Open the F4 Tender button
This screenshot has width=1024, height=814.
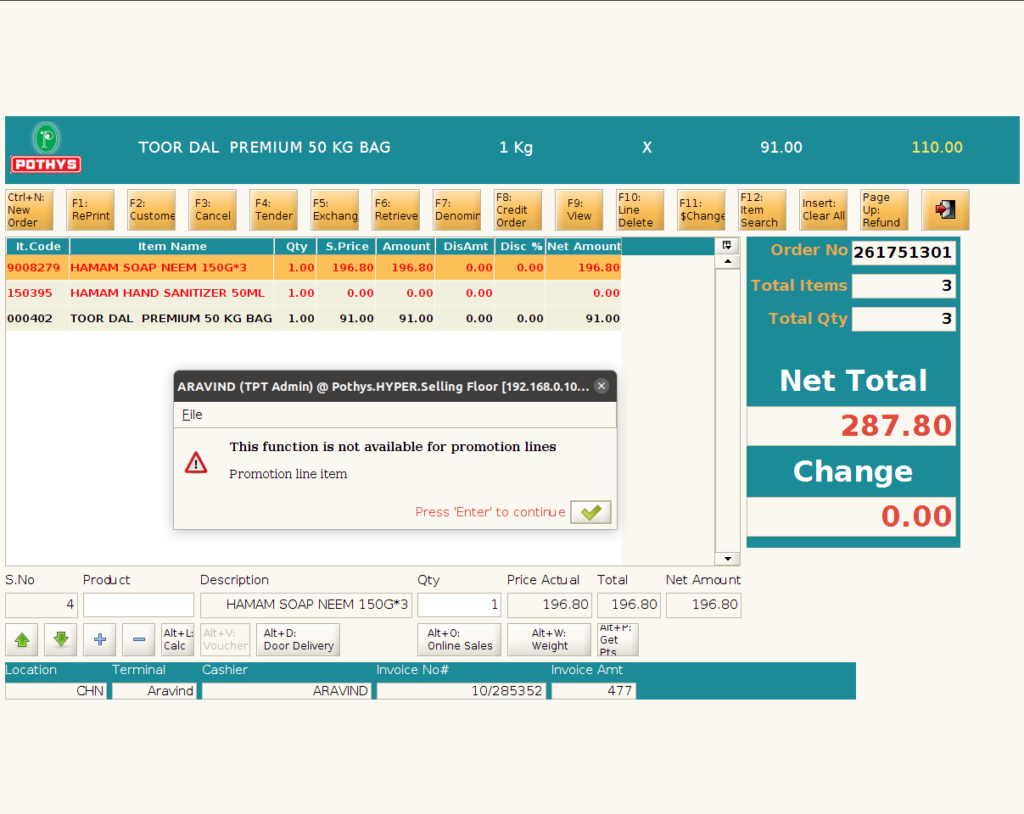point(274,210)
